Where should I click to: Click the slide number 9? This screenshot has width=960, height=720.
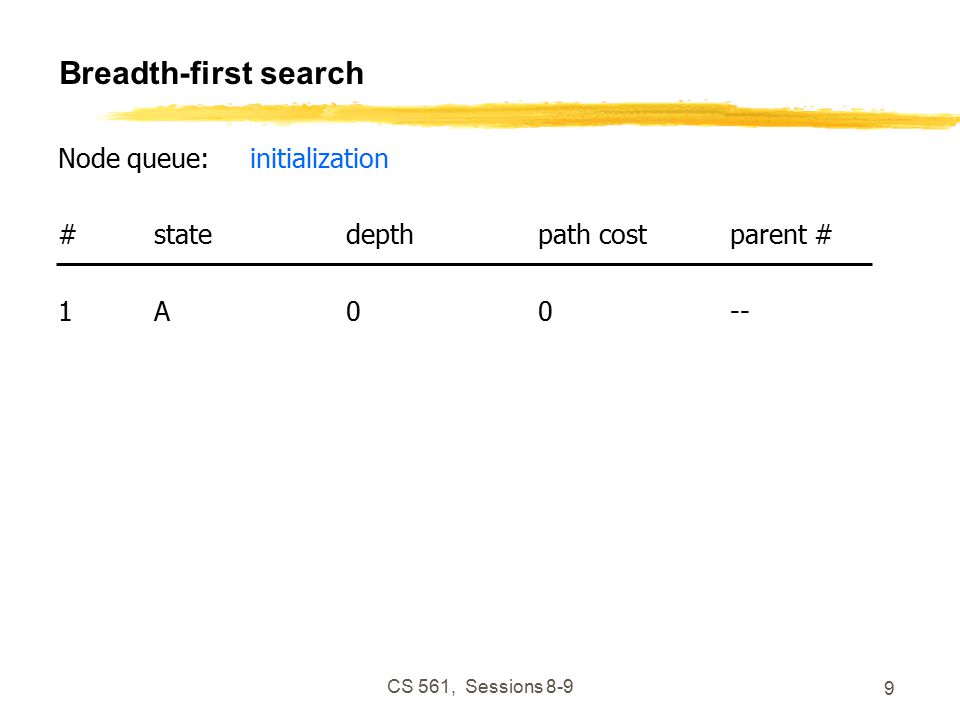coord(889,688)
